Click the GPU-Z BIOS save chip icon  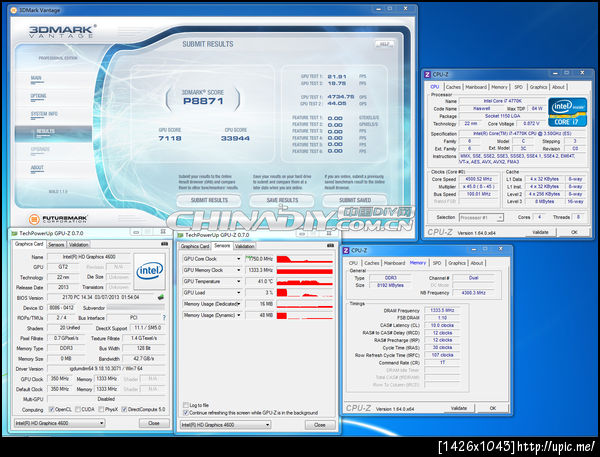pos(161,297)
